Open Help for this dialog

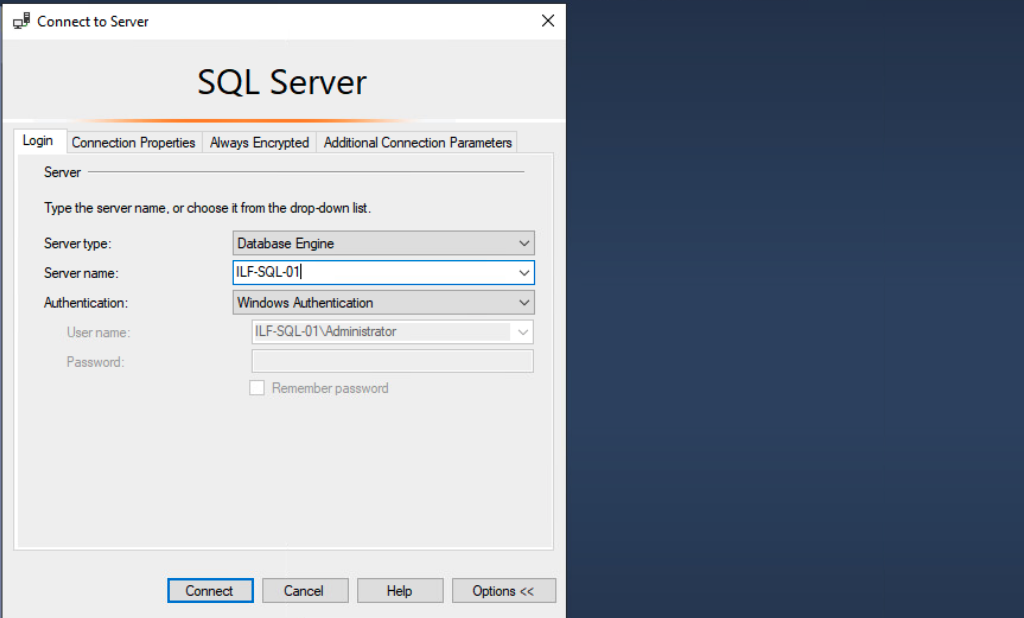[x=399, y=591]
